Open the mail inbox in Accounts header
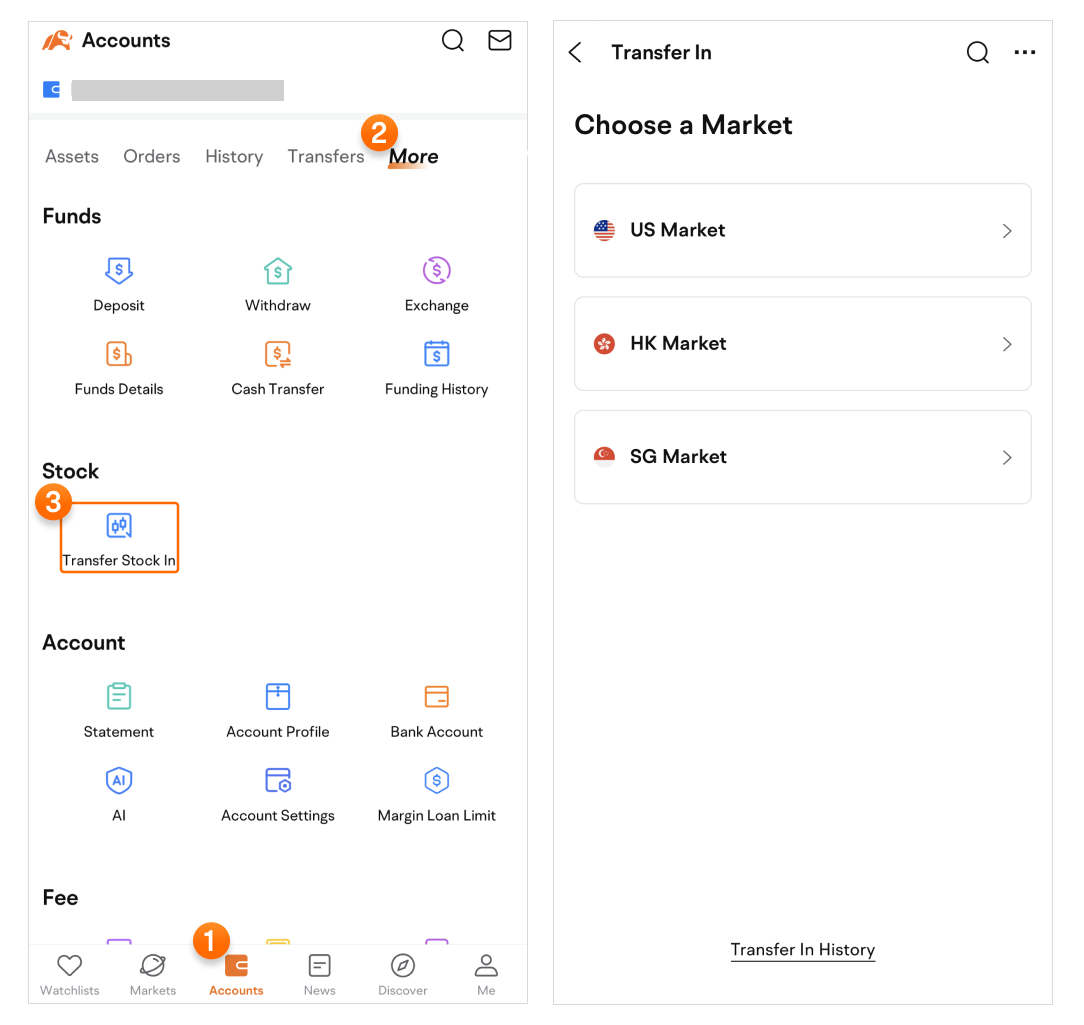 click(499, 41)
